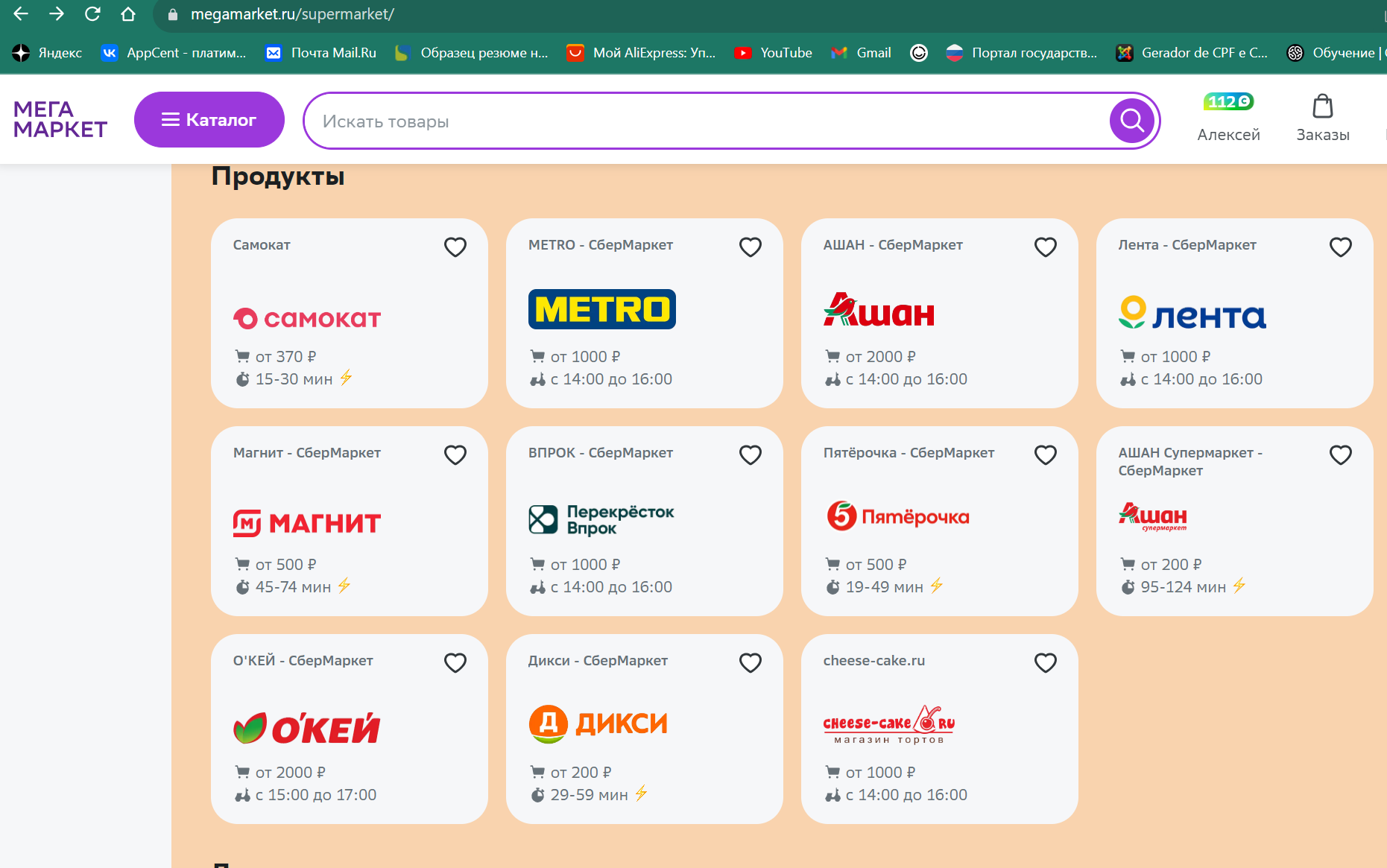Open the Алексей account menu
1387x868 pixels.
pos(1228,135)
